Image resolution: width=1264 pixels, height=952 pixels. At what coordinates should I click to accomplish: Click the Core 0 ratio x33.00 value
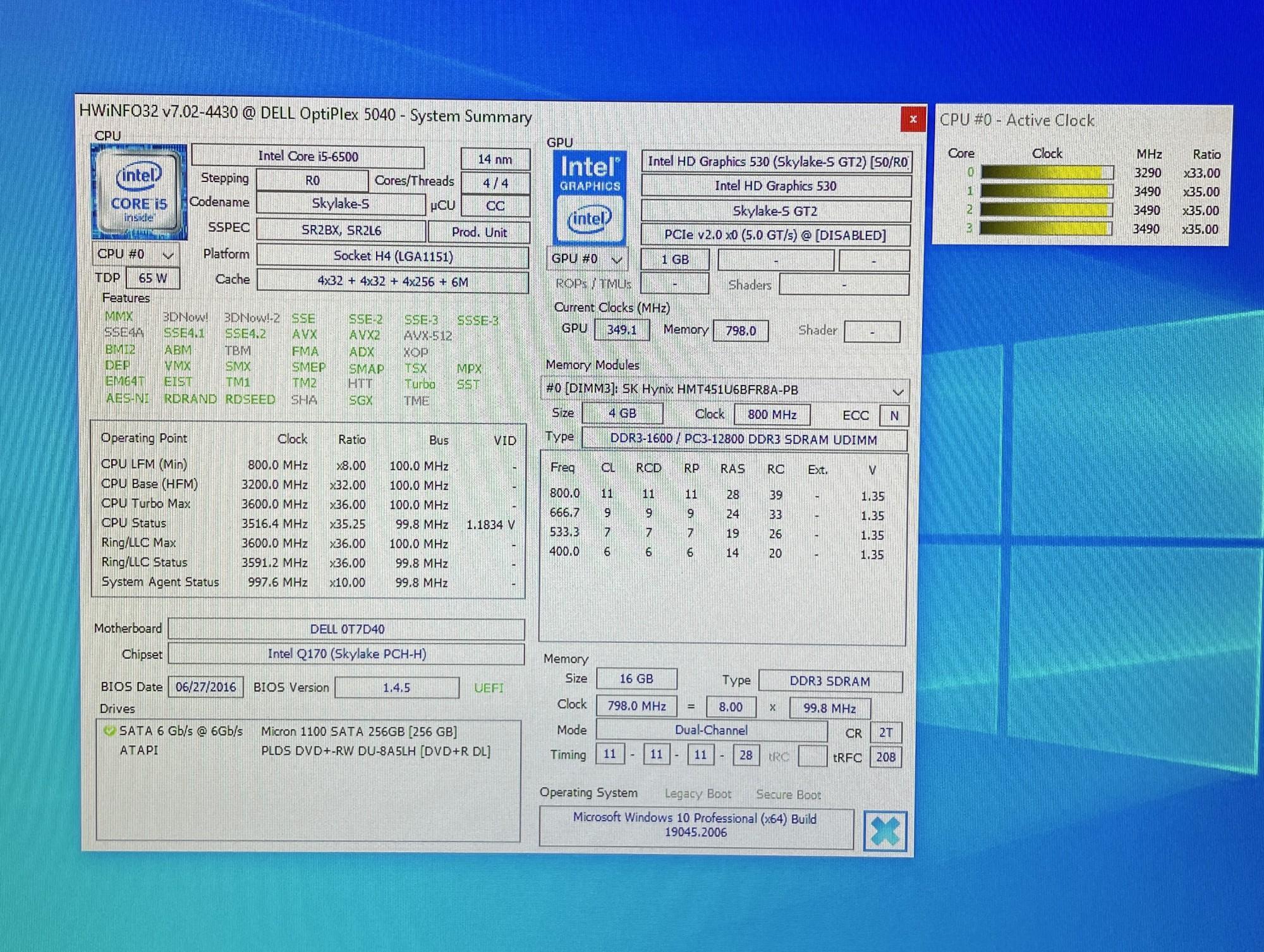point(1202,173)
